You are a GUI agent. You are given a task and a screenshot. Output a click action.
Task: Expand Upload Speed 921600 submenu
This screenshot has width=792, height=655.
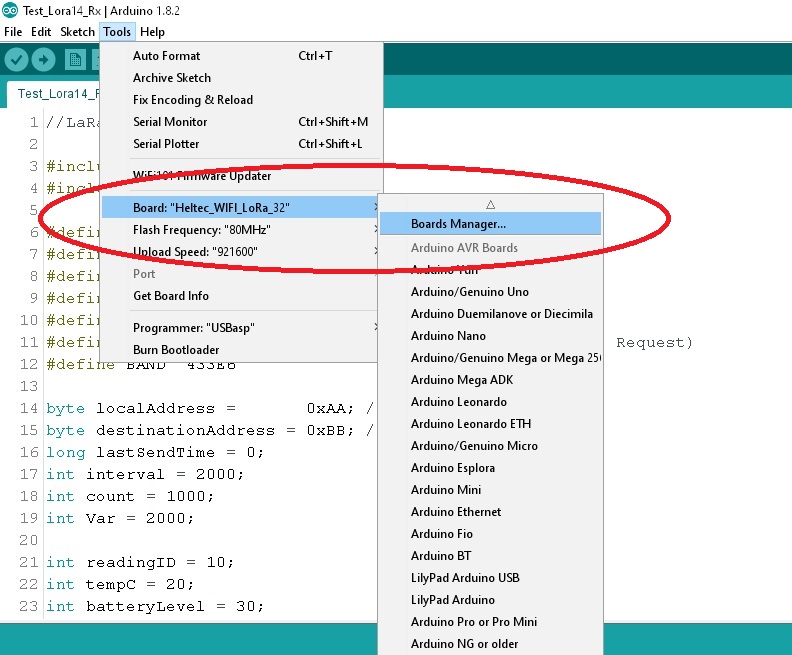click(x=240, y=251)
